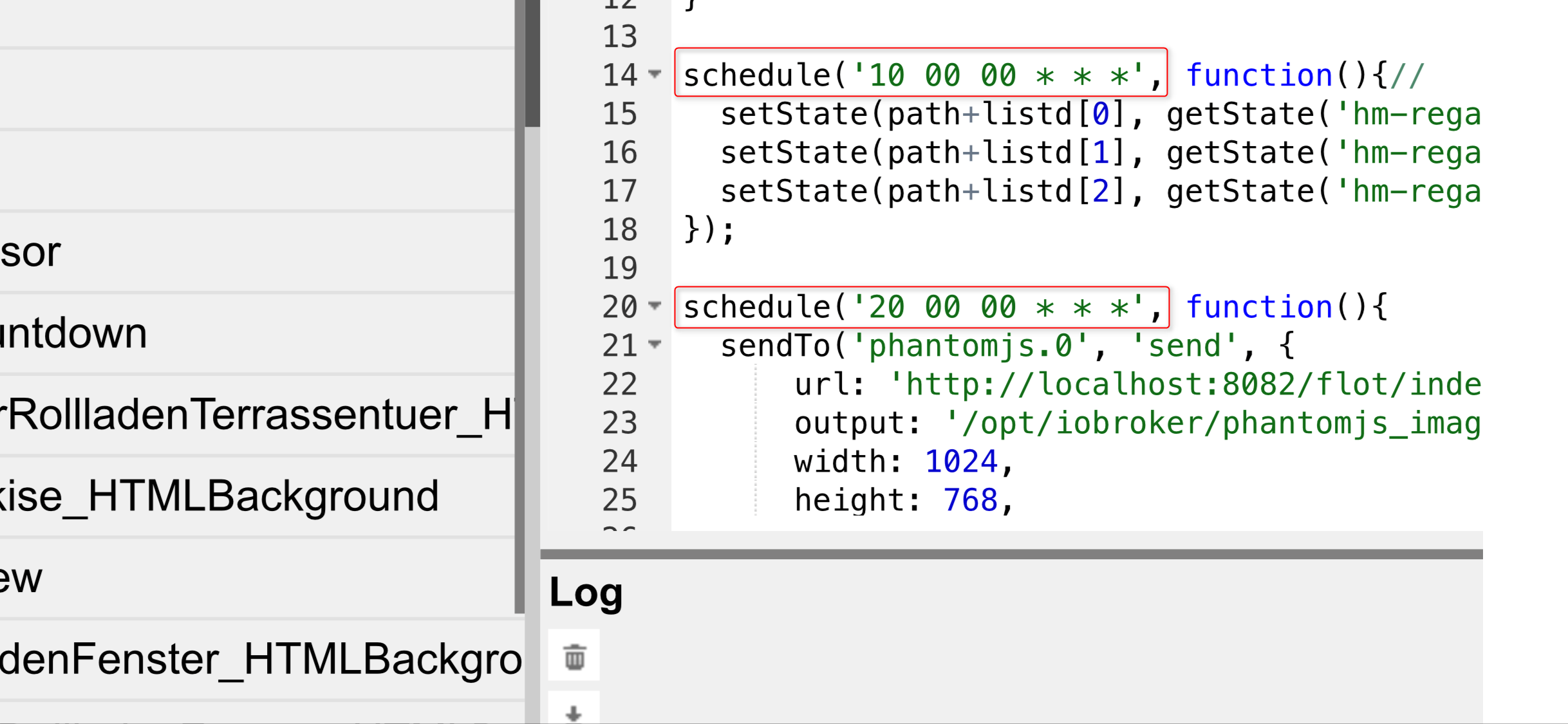The width and height of the screenshot is (1568, 724).
Task: Click the sendTo('phantomjs.0' code line
Action: click(1008, 345)
